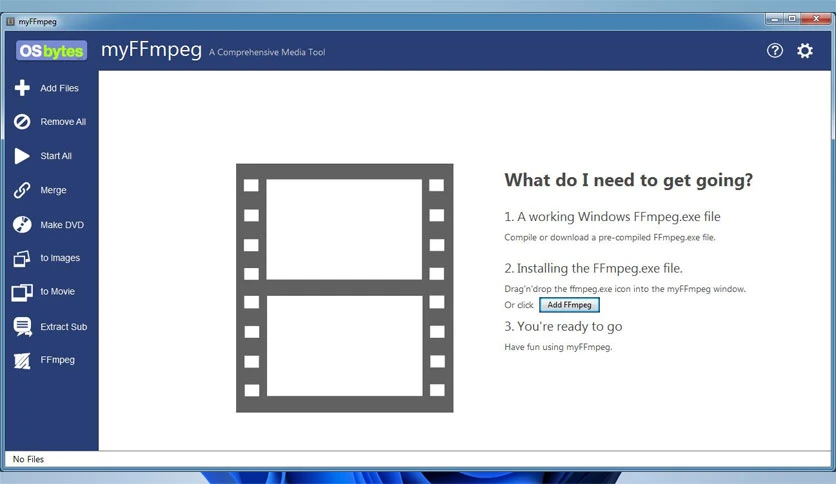
Task: Click the Add FFmpeg button
Action: (x=569, y=305)
